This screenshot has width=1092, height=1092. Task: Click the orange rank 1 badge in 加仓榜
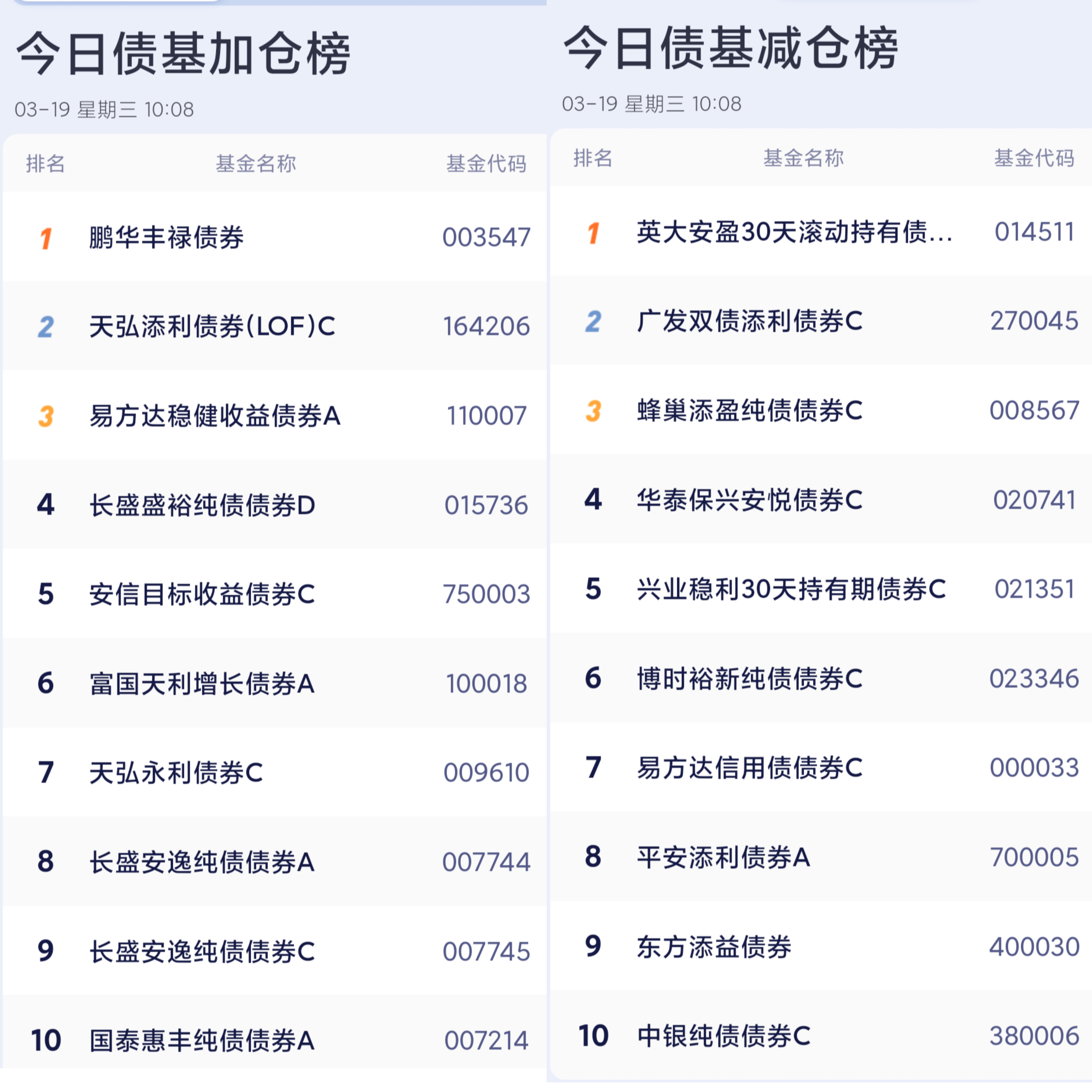pyautogui.click(x=46, y=238)
